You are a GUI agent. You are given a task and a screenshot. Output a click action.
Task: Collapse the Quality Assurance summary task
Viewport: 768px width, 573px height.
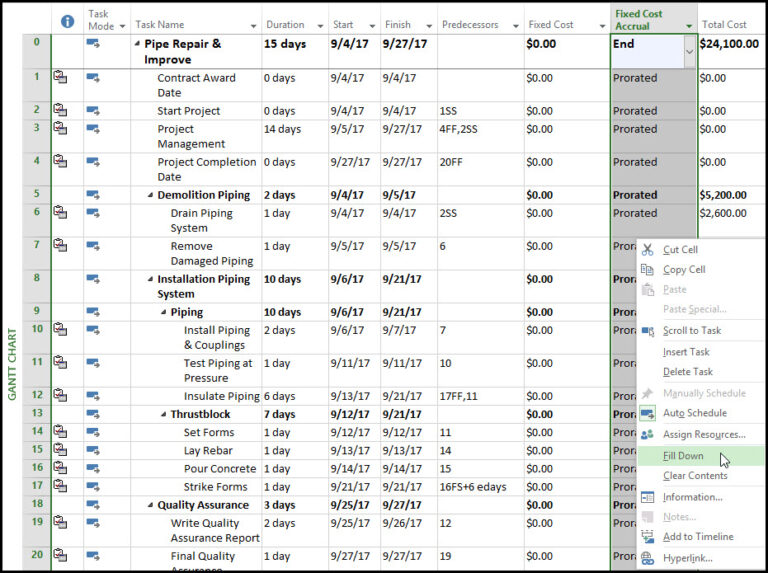tap(150, 505)
